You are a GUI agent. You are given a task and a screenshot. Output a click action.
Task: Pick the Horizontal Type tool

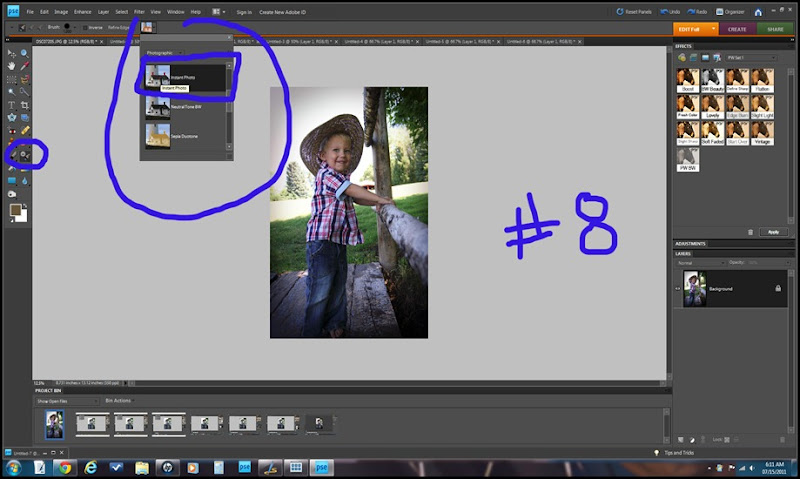pyautogui.click(x=11, y=104)
